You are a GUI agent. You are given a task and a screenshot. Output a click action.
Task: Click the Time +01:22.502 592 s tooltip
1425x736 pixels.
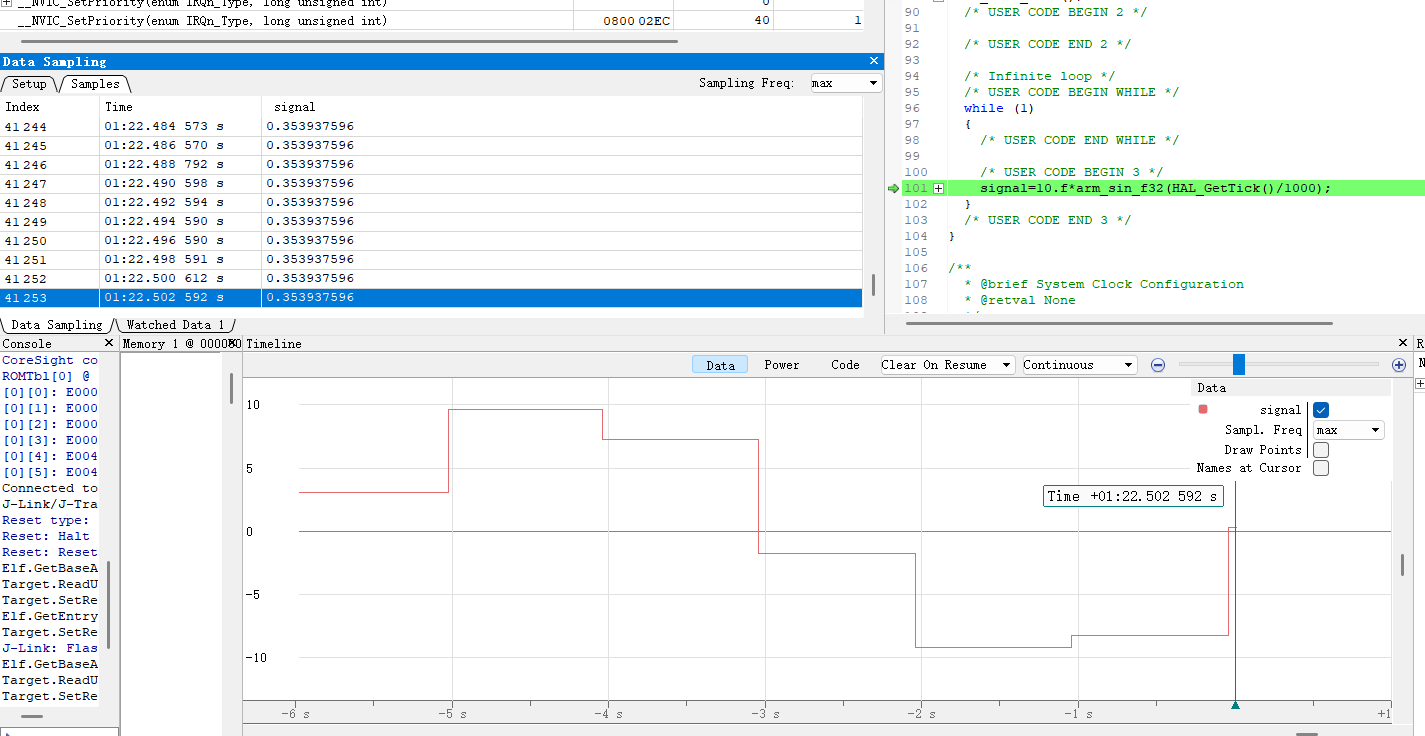pos(1133,496)
